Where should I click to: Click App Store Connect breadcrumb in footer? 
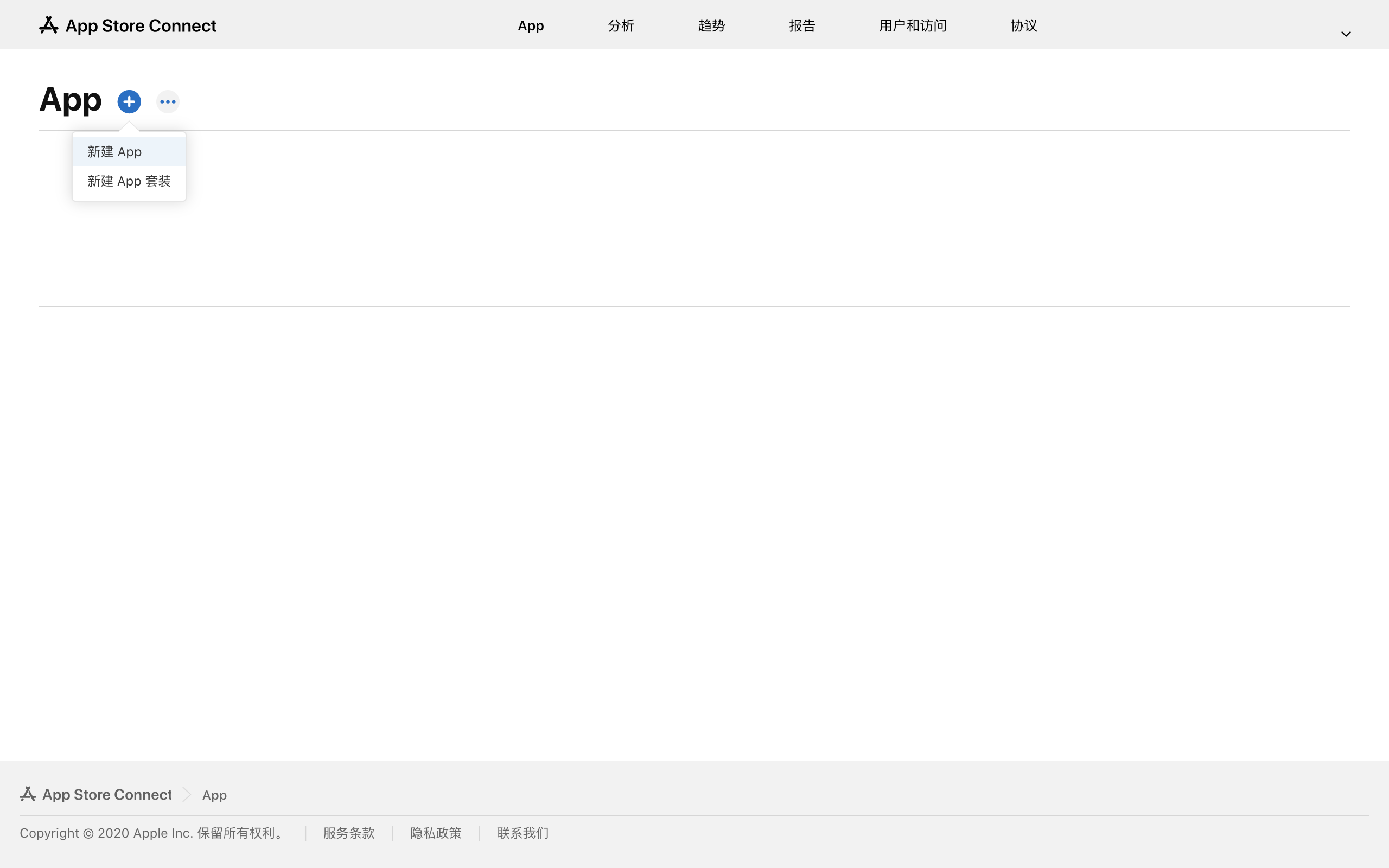[x=107, y=795]
